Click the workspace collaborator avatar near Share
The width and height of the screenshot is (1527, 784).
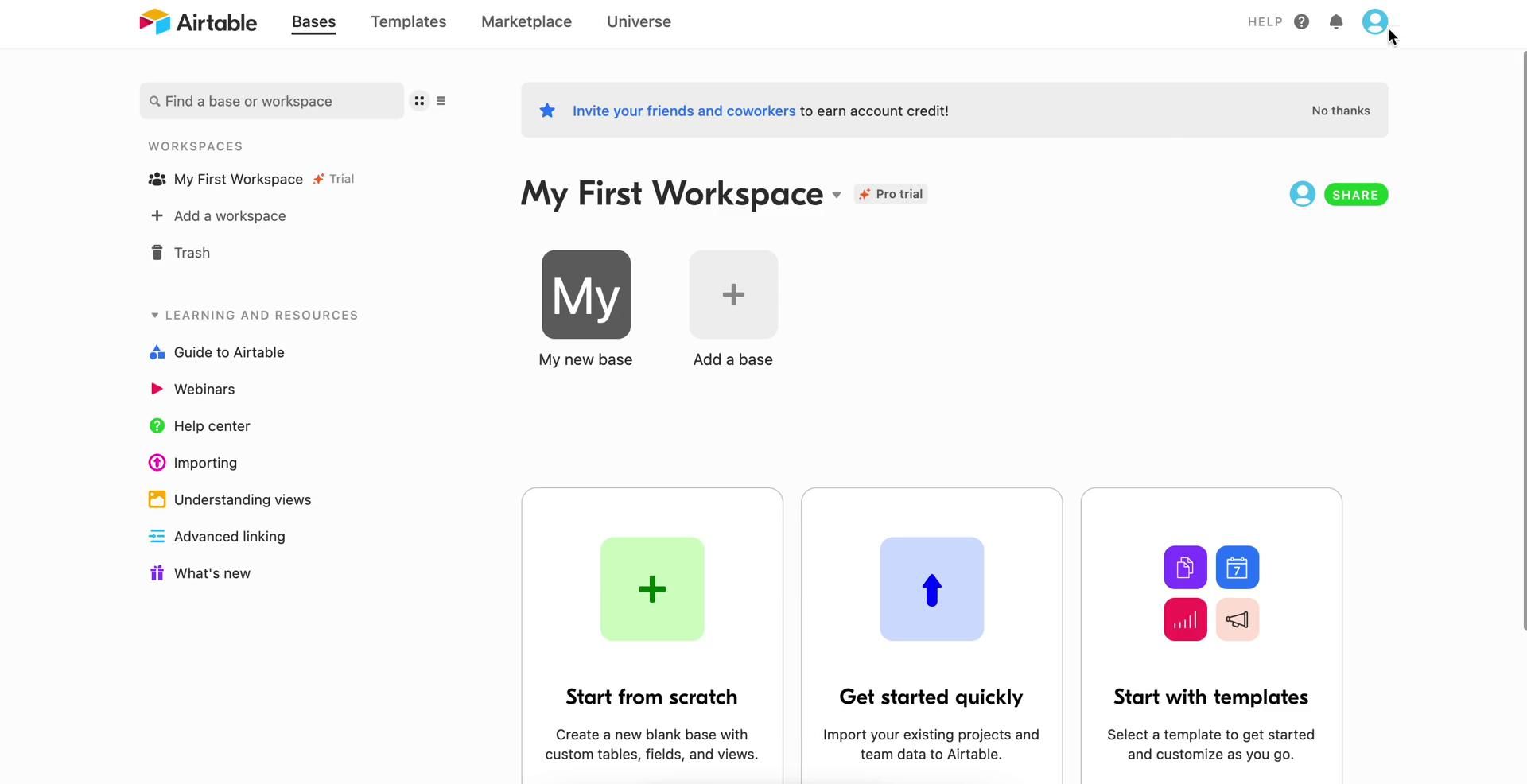[1302, 194]
